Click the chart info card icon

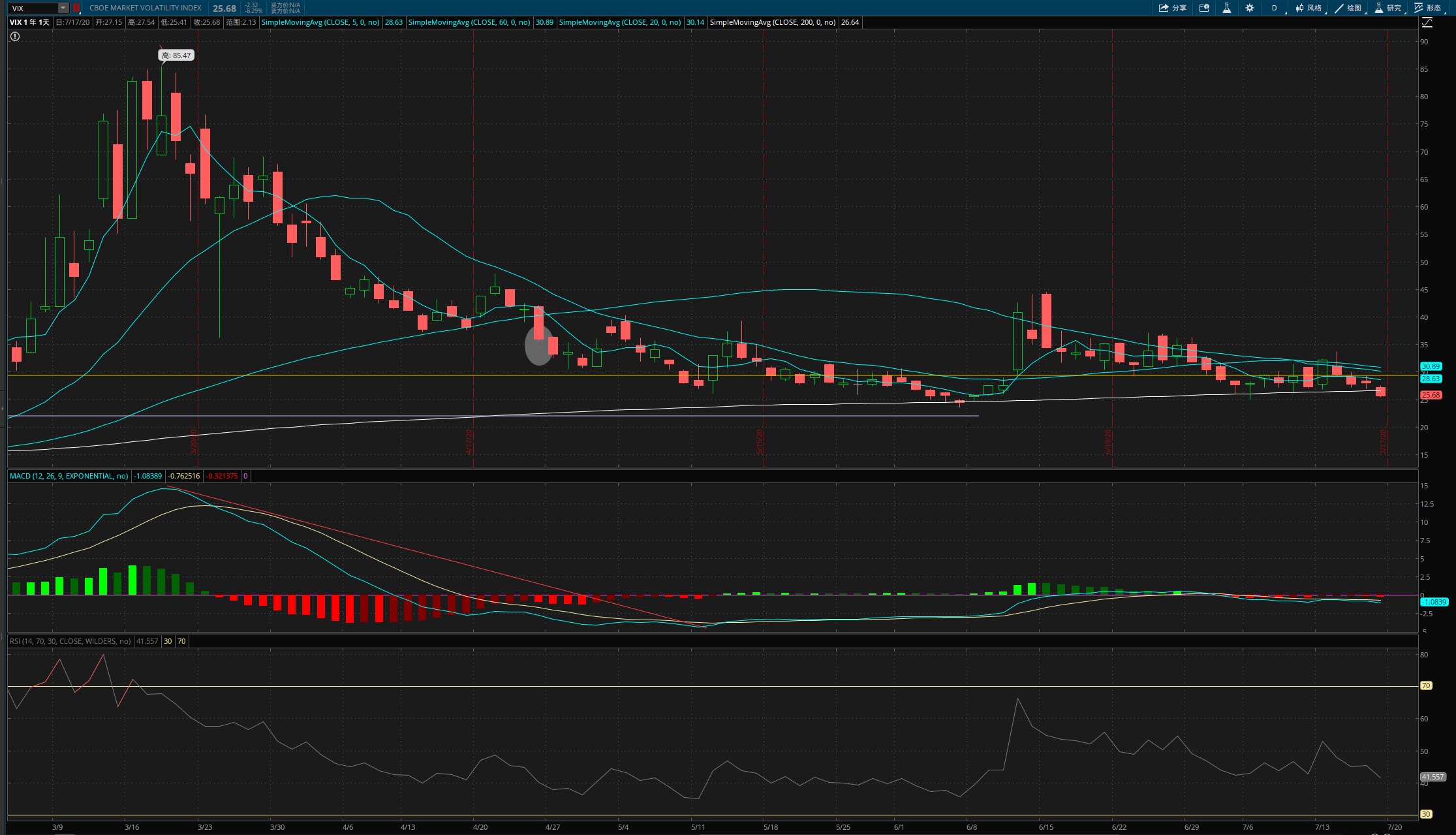point(1204,8)
